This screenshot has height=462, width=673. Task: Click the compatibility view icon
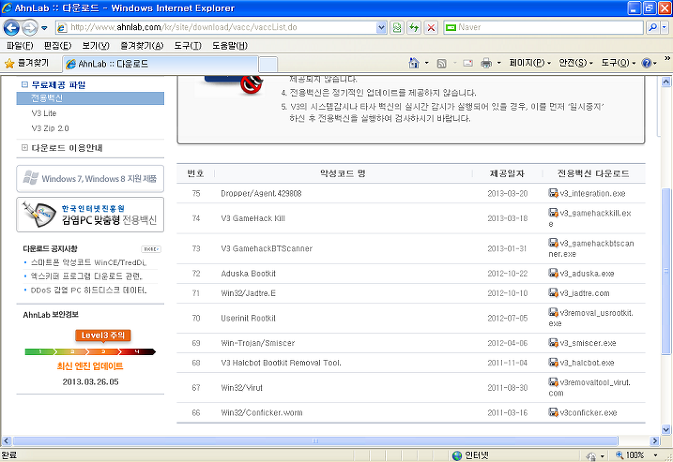(x=397, y=28)
